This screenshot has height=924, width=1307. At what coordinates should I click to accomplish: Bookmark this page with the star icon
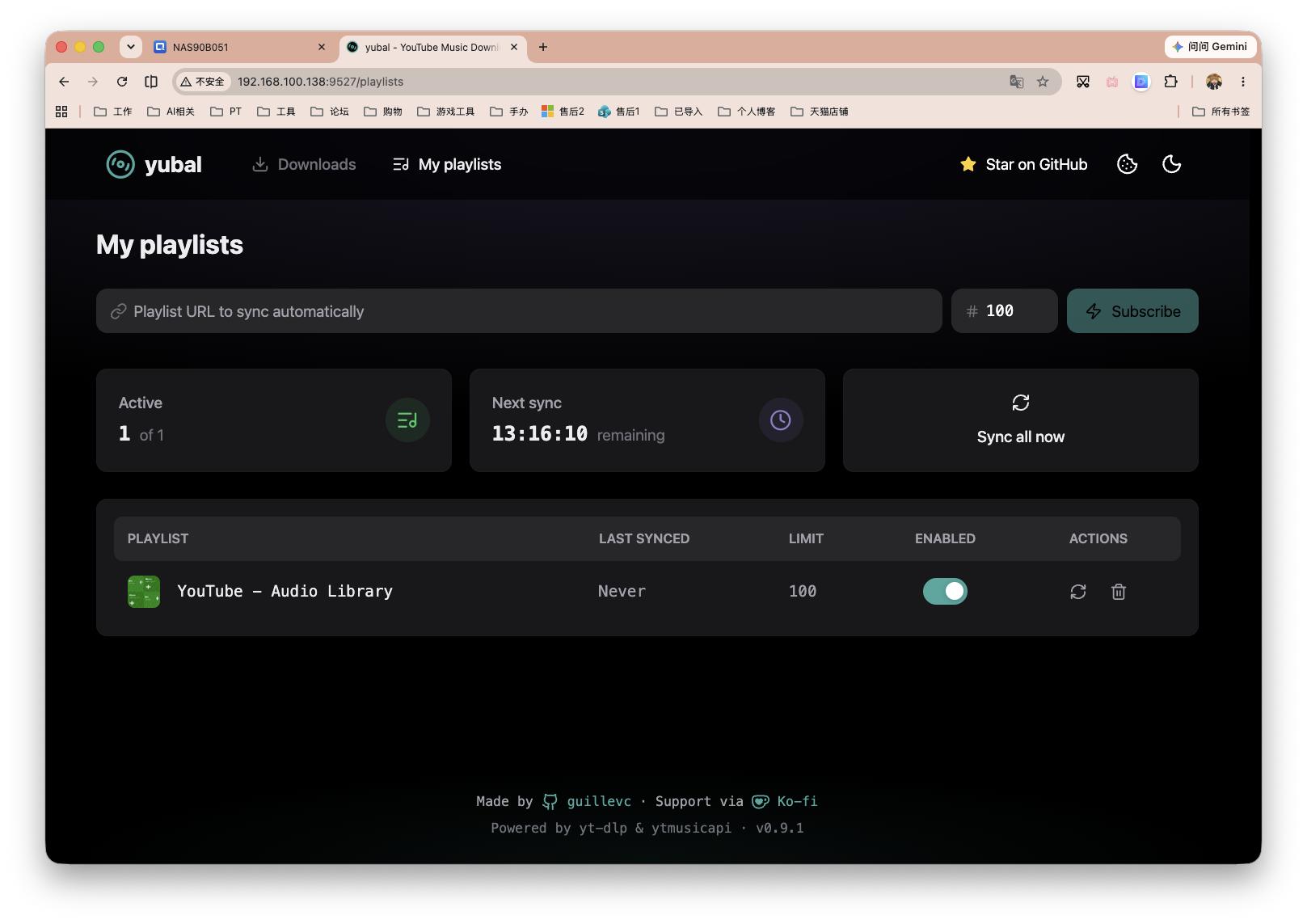pyautogui.click(x=1043, y=82)
